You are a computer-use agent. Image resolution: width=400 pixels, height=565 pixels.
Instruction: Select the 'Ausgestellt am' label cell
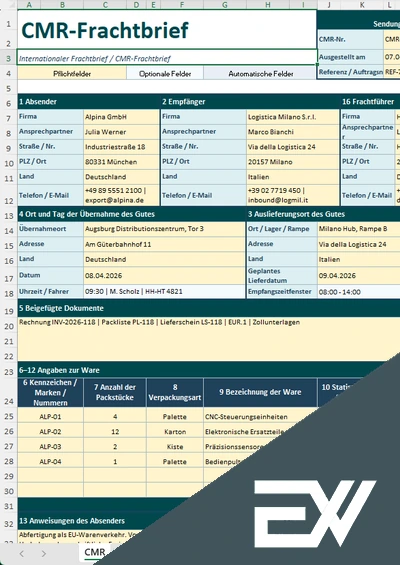click(x=351, y=57)
